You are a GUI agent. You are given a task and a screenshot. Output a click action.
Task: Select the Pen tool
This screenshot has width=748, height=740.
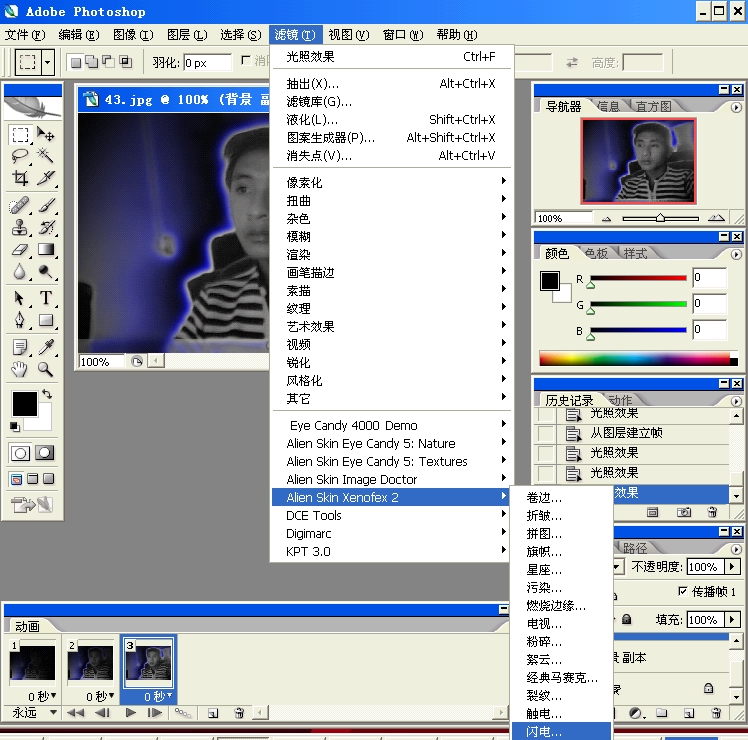tap(20, 320)
